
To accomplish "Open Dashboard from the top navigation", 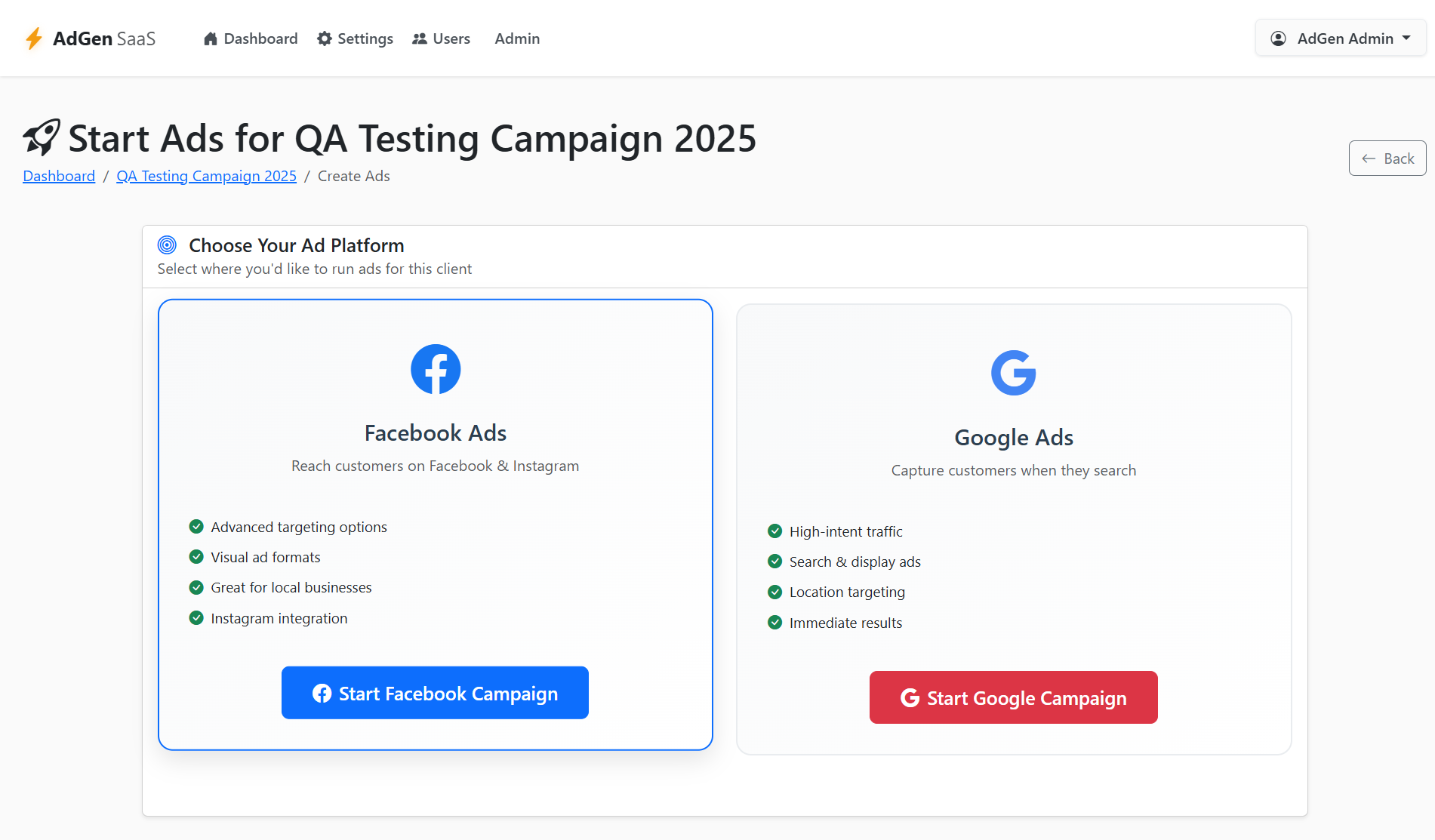I will pos(251,38).
